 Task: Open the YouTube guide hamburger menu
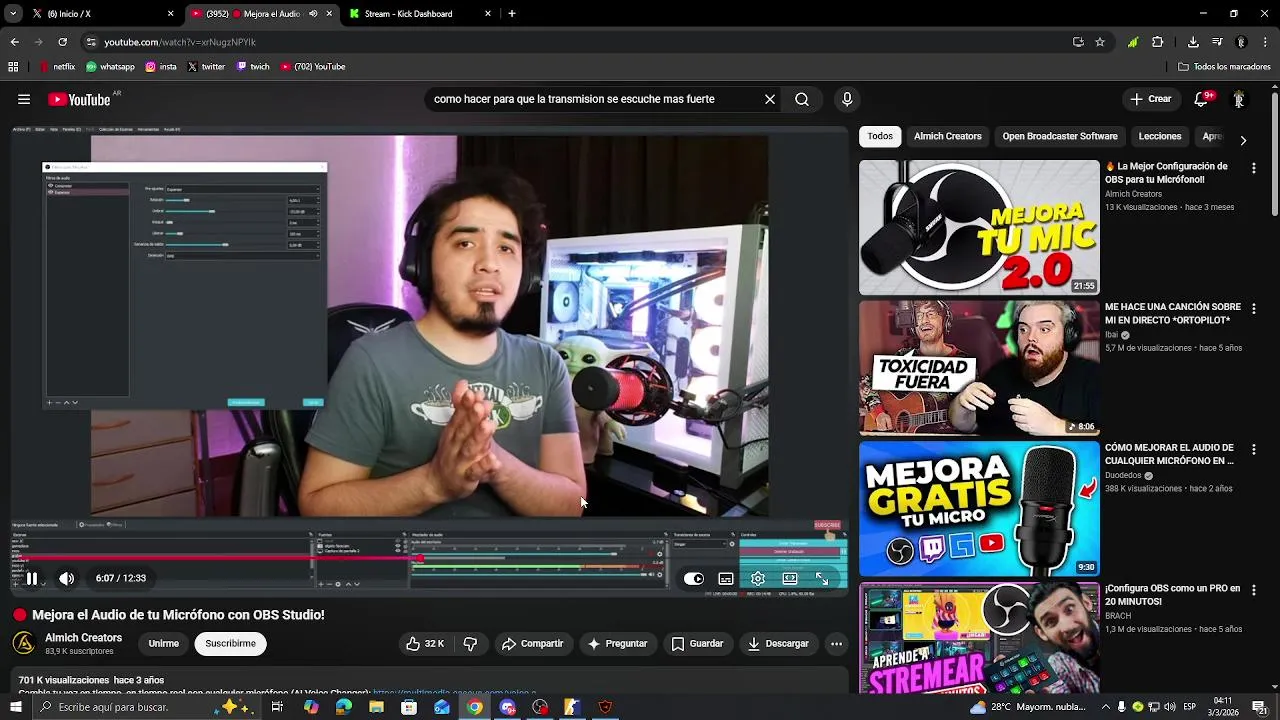point(24,99)
